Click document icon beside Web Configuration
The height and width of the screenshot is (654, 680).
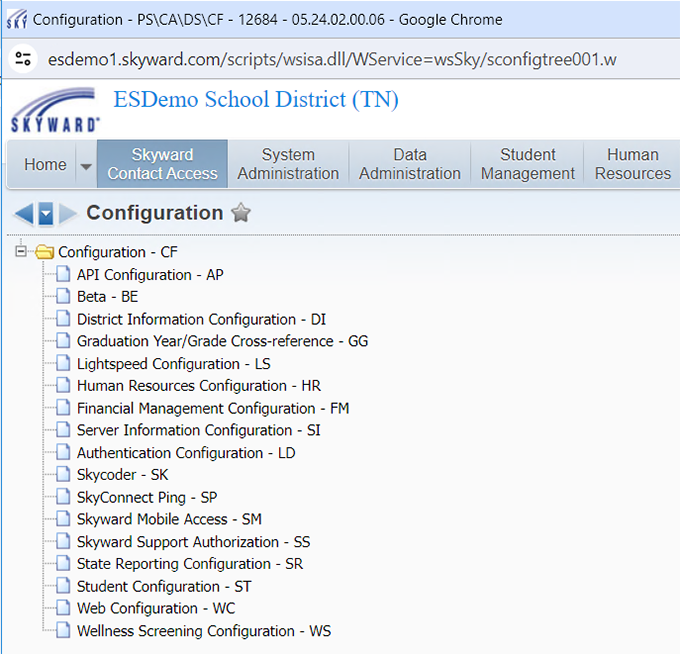click(x=63, y=608)
